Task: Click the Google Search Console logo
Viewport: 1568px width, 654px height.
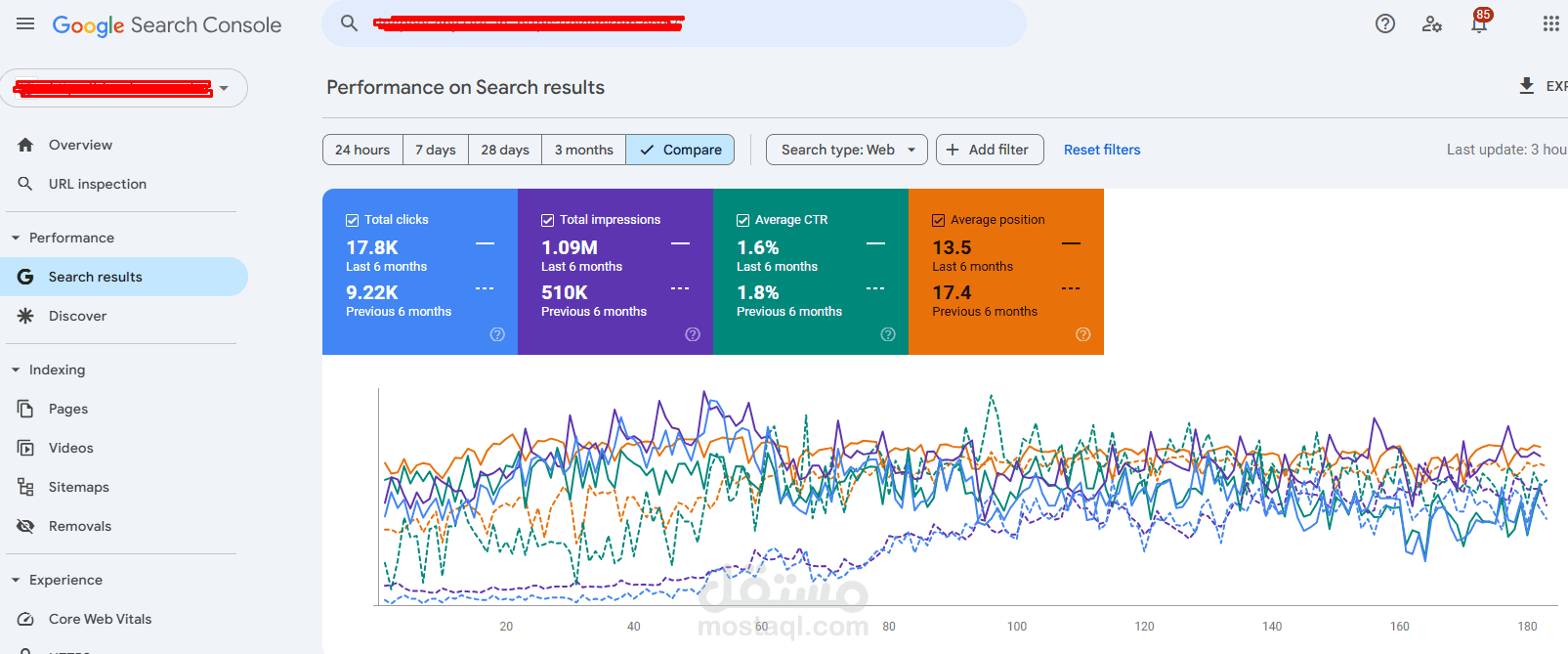Action: (167, 25)
